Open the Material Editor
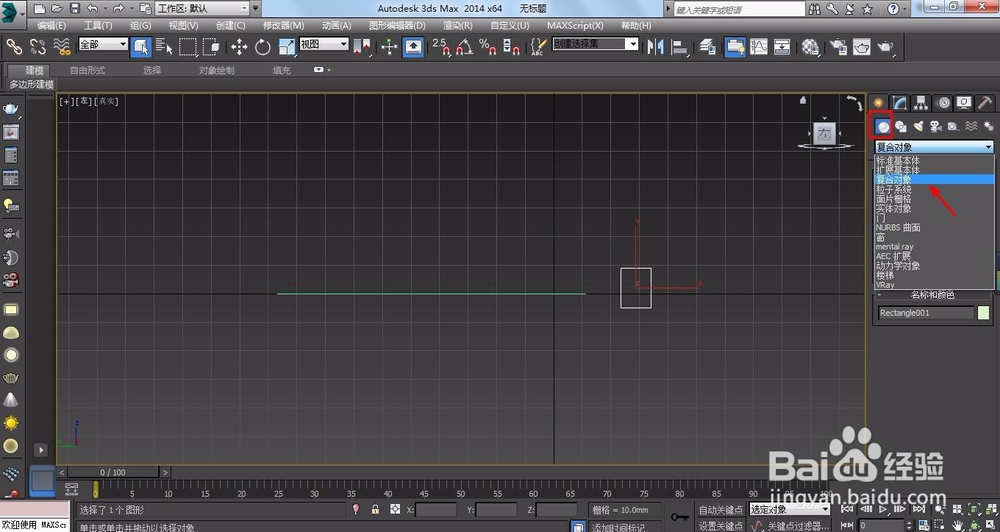Screen dimensions: 1000x532 (x=811, y=47)
